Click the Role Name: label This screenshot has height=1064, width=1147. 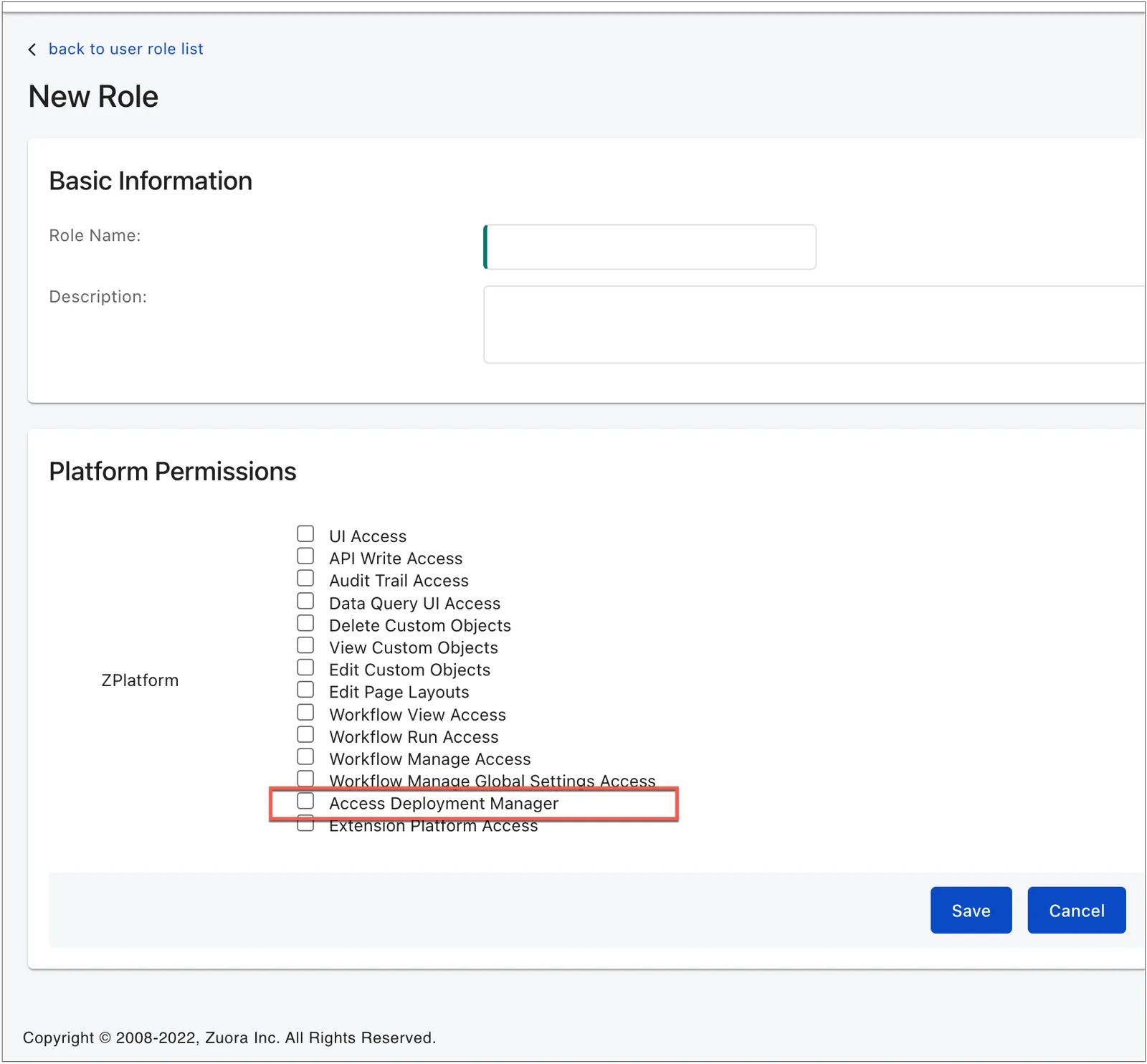[x=95, y=236]
